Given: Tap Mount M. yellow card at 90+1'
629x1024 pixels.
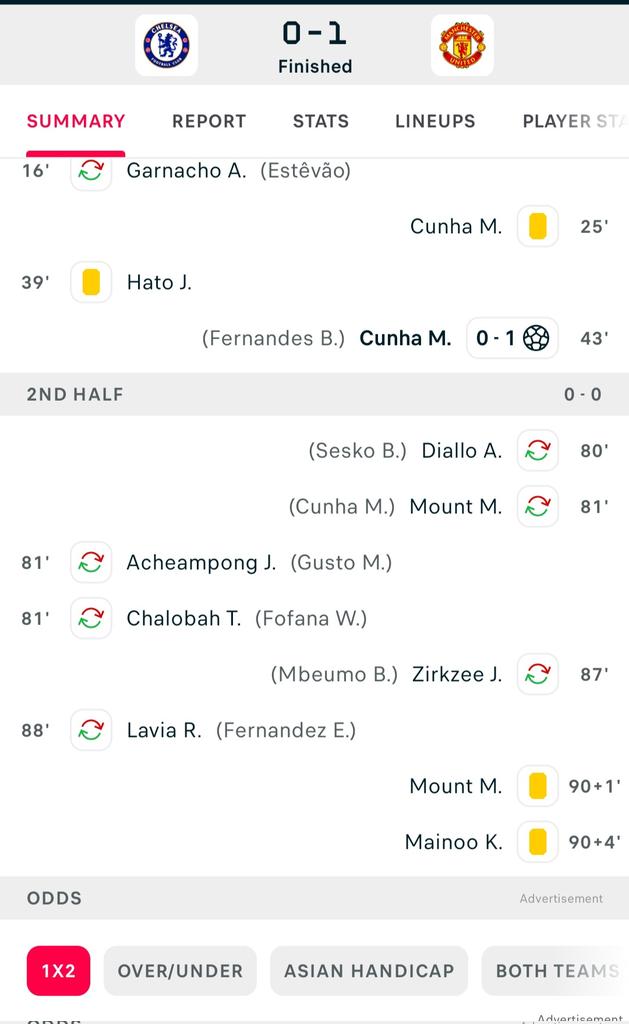Looking at the screenshot, I should (538, 786).
